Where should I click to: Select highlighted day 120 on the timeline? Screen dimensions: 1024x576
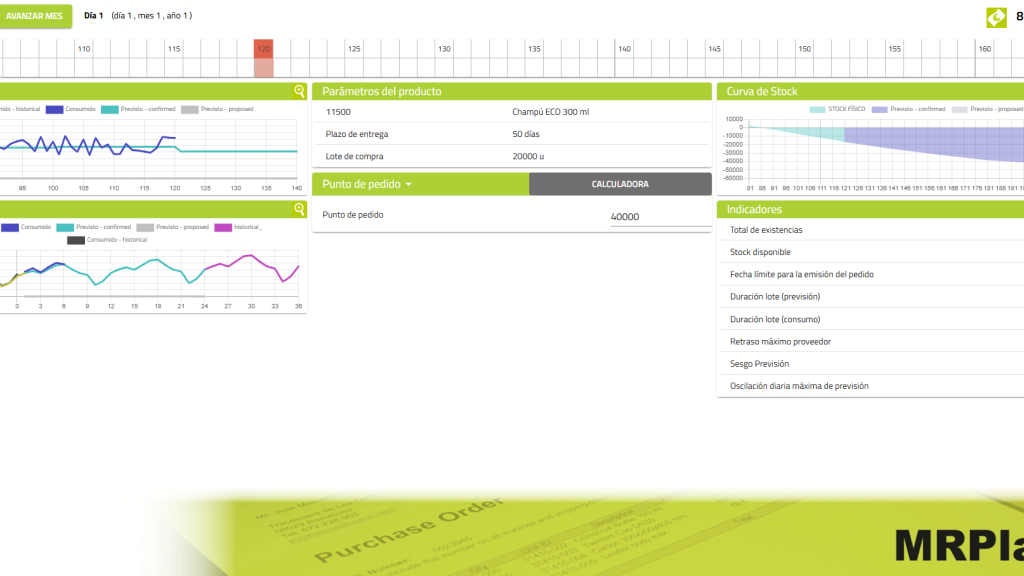pos(263,58)
